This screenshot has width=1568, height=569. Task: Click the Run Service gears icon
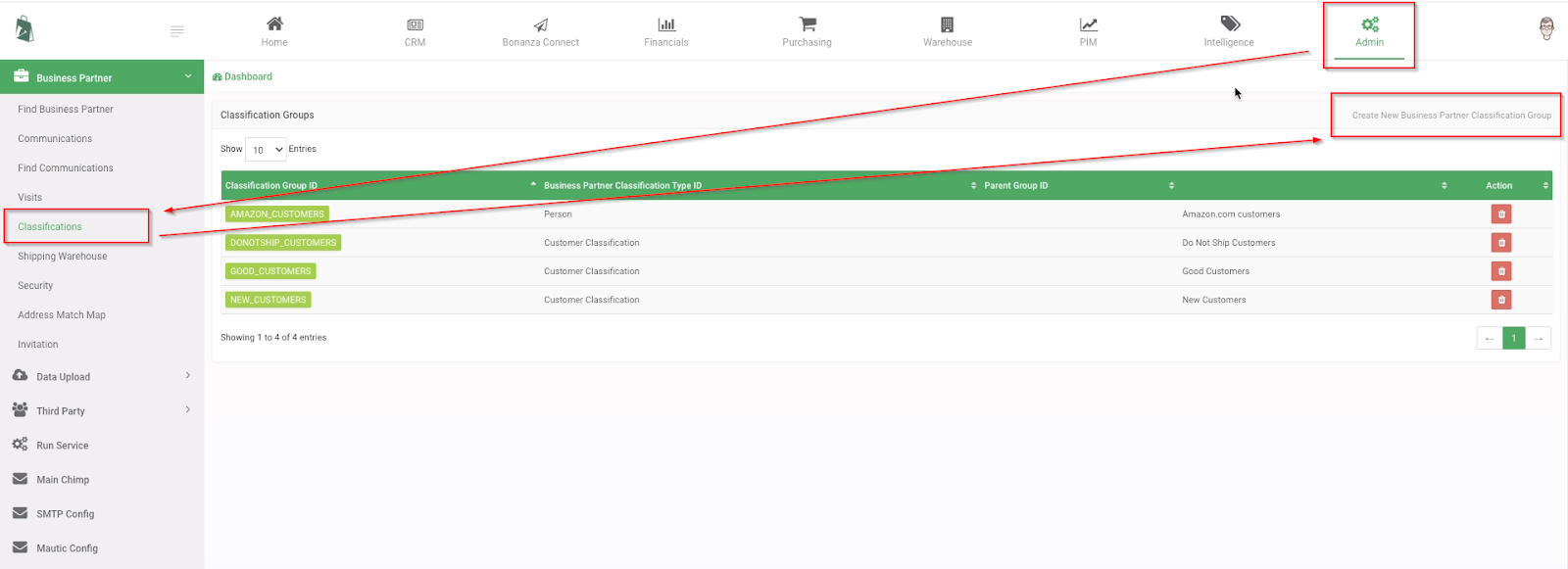[20, 445]
